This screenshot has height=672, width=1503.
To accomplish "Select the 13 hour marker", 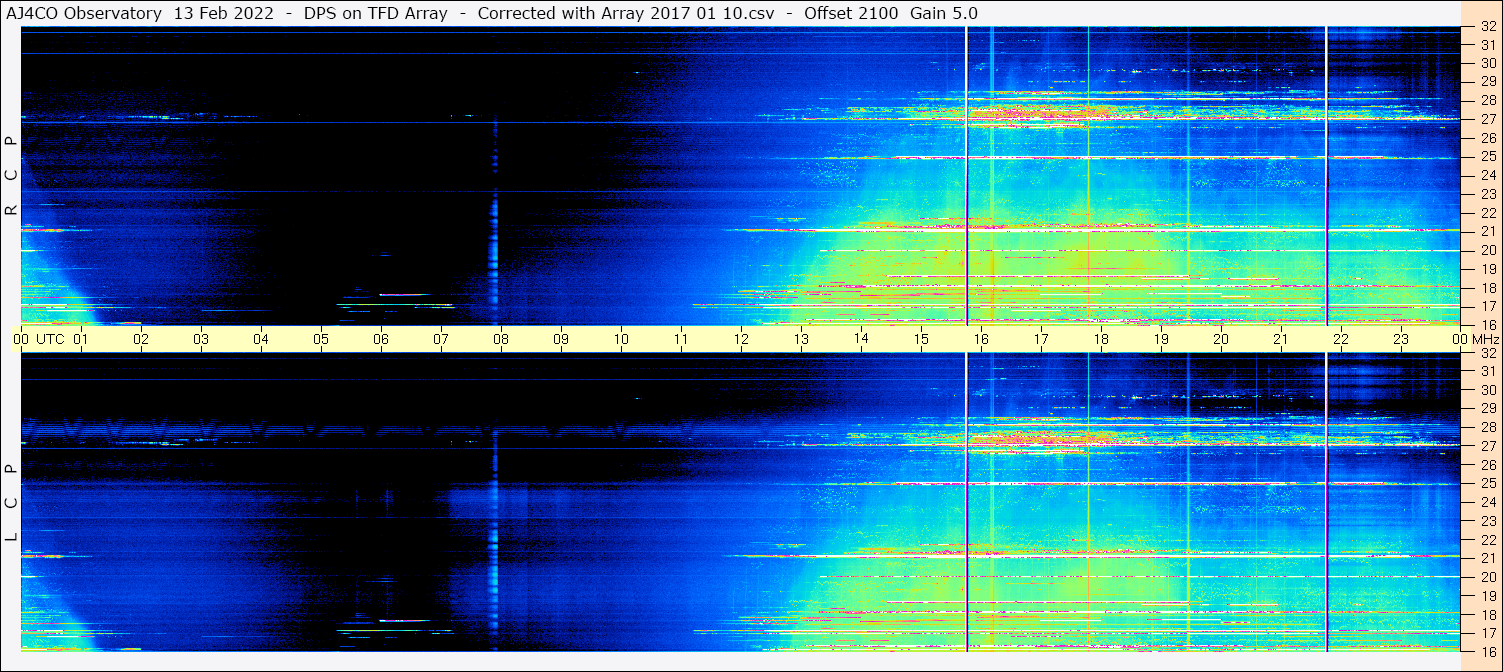I will pyautogui.click(x=801, y=339).
